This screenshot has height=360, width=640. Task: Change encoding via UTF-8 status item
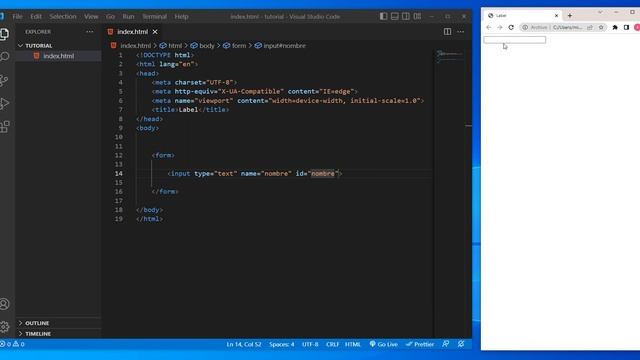pyautogui.click(x=310, y=344)
